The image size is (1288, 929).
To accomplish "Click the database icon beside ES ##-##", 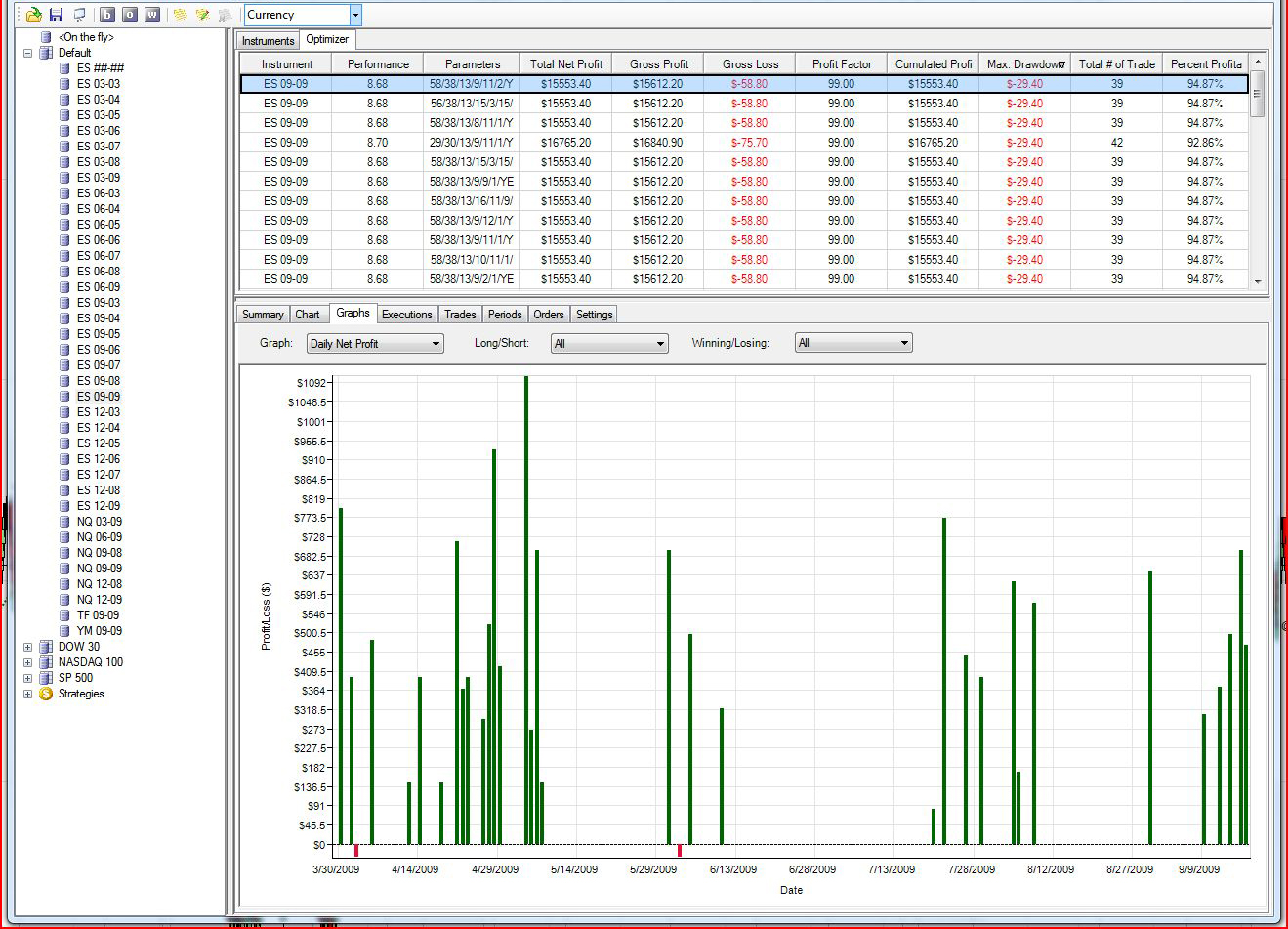I will (65, 68).
